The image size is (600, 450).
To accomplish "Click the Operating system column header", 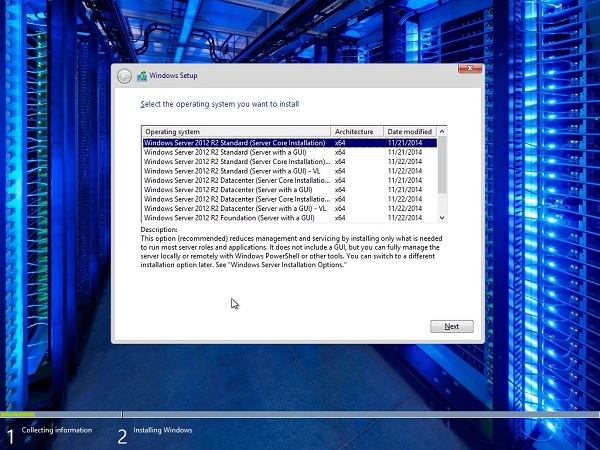I will click(236, 132).
